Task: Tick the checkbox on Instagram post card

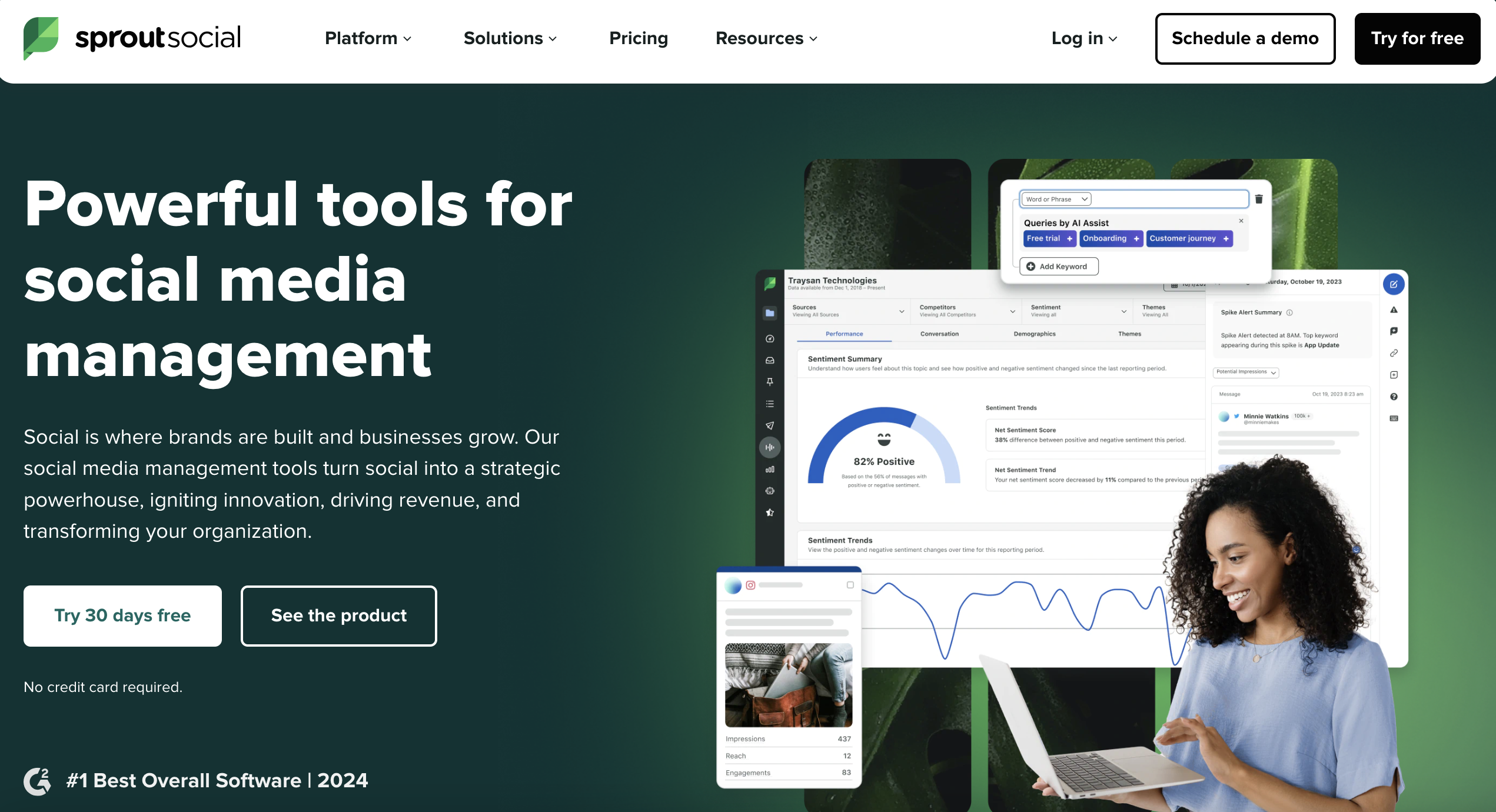Action: click(850, 585)
